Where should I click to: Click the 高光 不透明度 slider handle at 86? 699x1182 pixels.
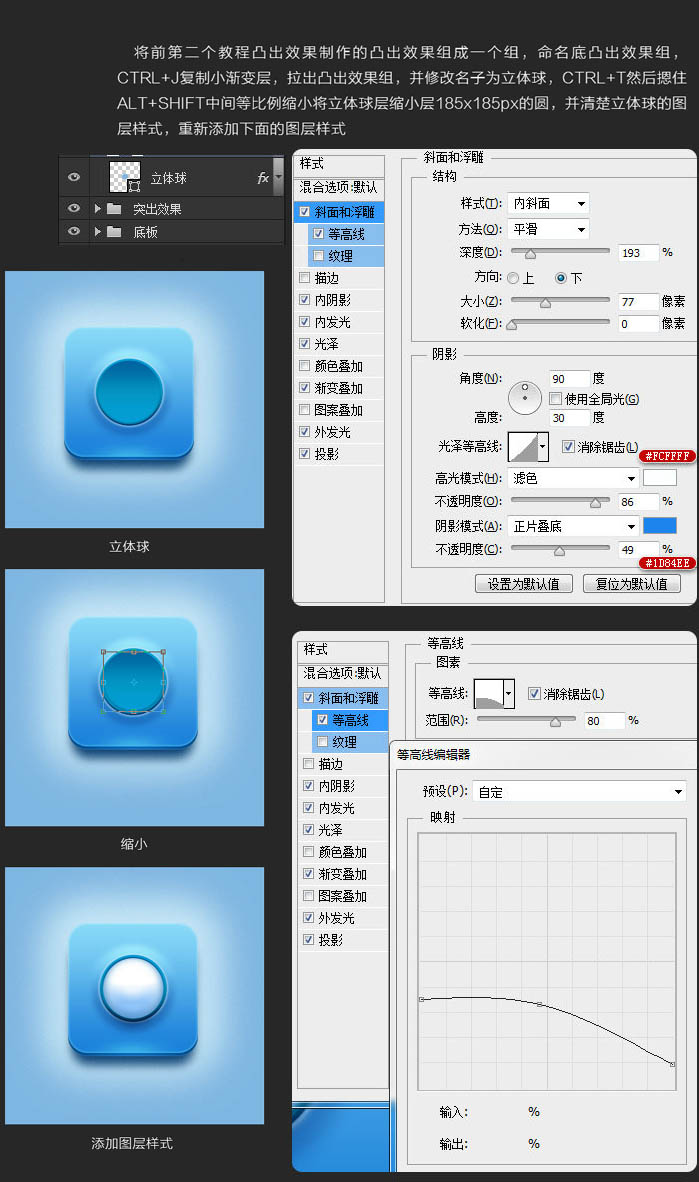(x=596, y=502)
